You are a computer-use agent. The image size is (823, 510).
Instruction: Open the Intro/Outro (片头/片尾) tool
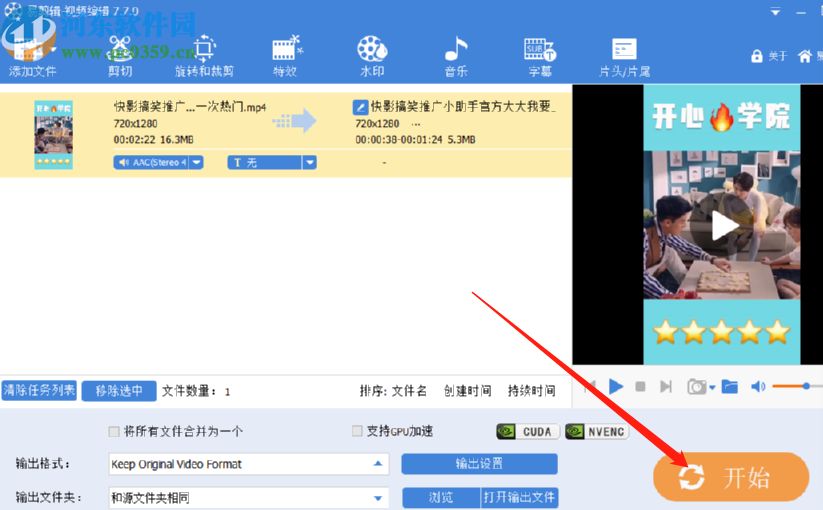coord(625,57)
